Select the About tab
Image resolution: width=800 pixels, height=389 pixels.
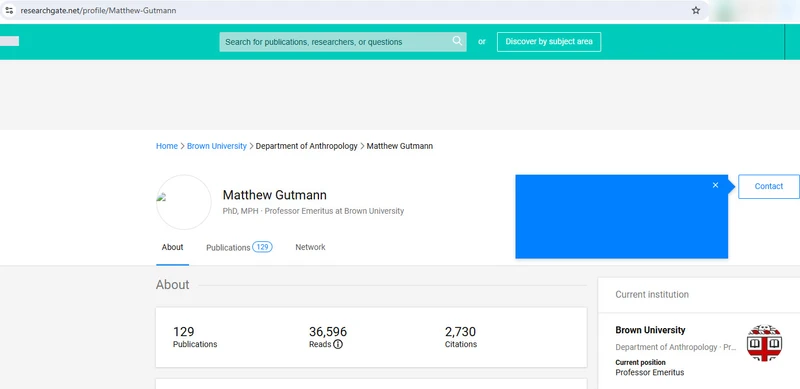click(x=172, y=247)
